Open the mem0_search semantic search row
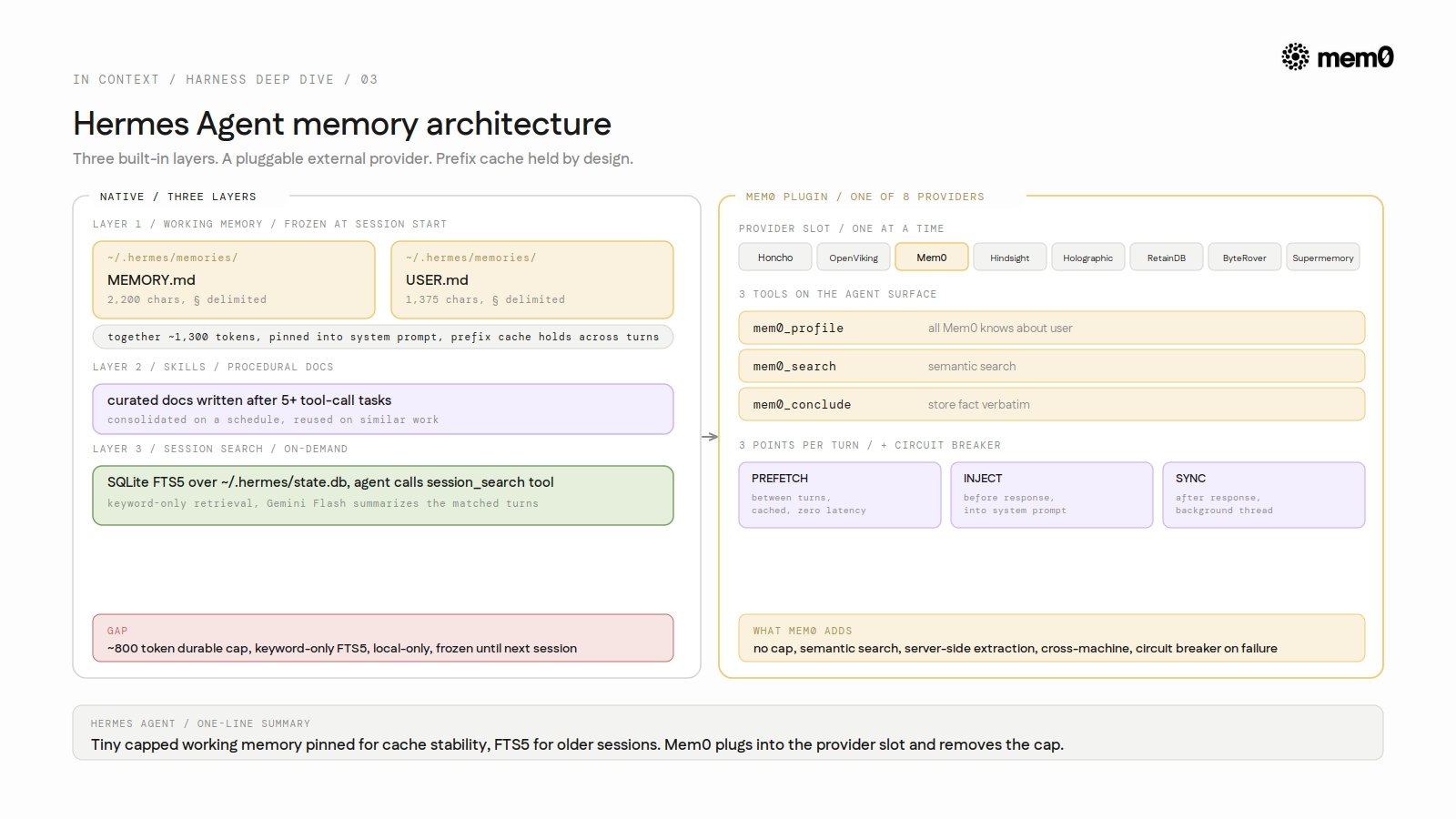The width and height of the screenshot is (1456, 819). coord(1052,366)
